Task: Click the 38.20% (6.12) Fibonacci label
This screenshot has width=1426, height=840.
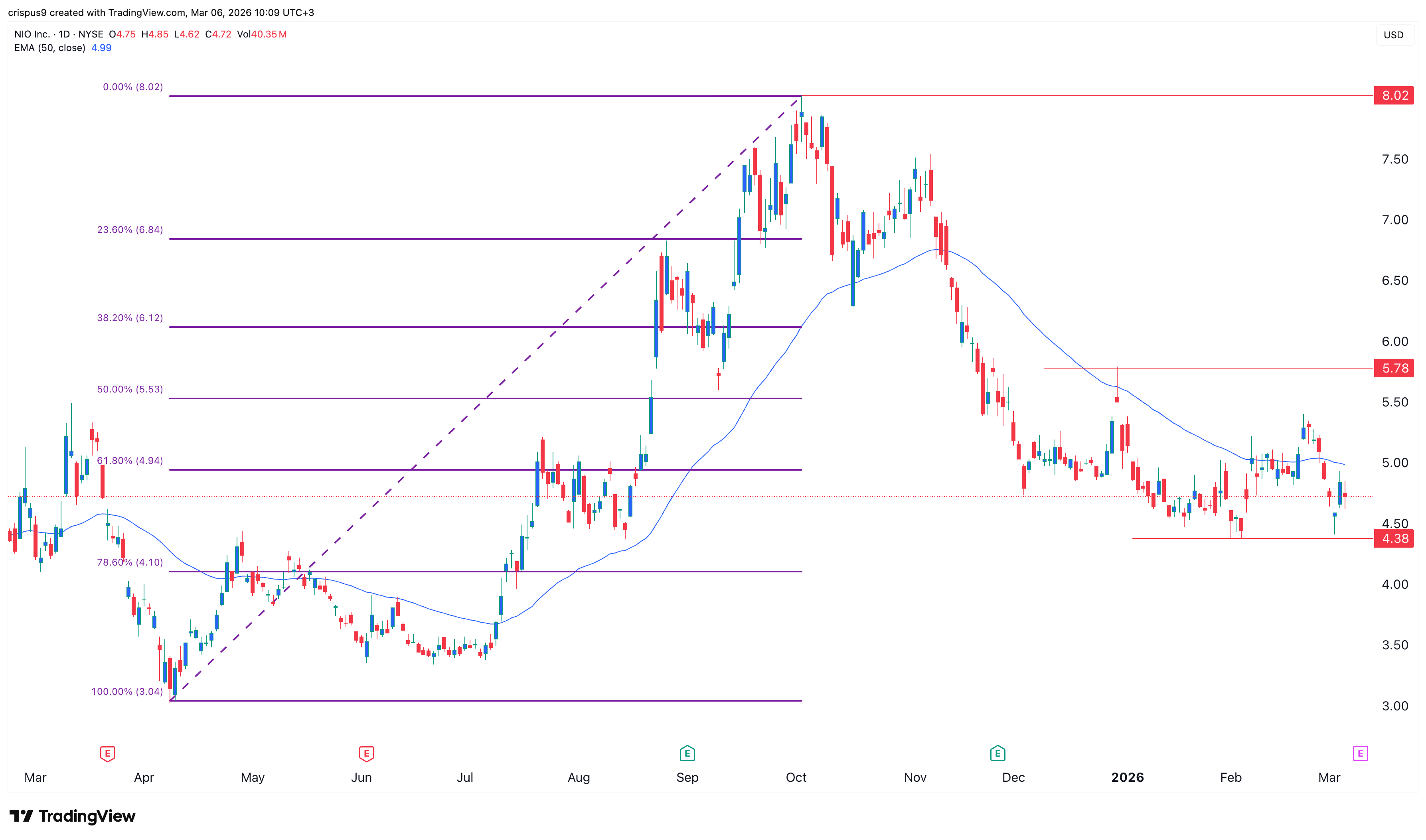Action: coord(130,318)
